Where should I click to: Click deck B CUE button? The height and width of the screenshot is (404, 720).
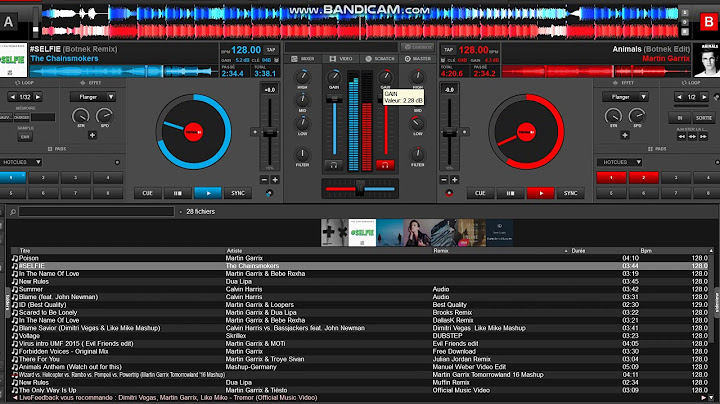coord(480,193)
